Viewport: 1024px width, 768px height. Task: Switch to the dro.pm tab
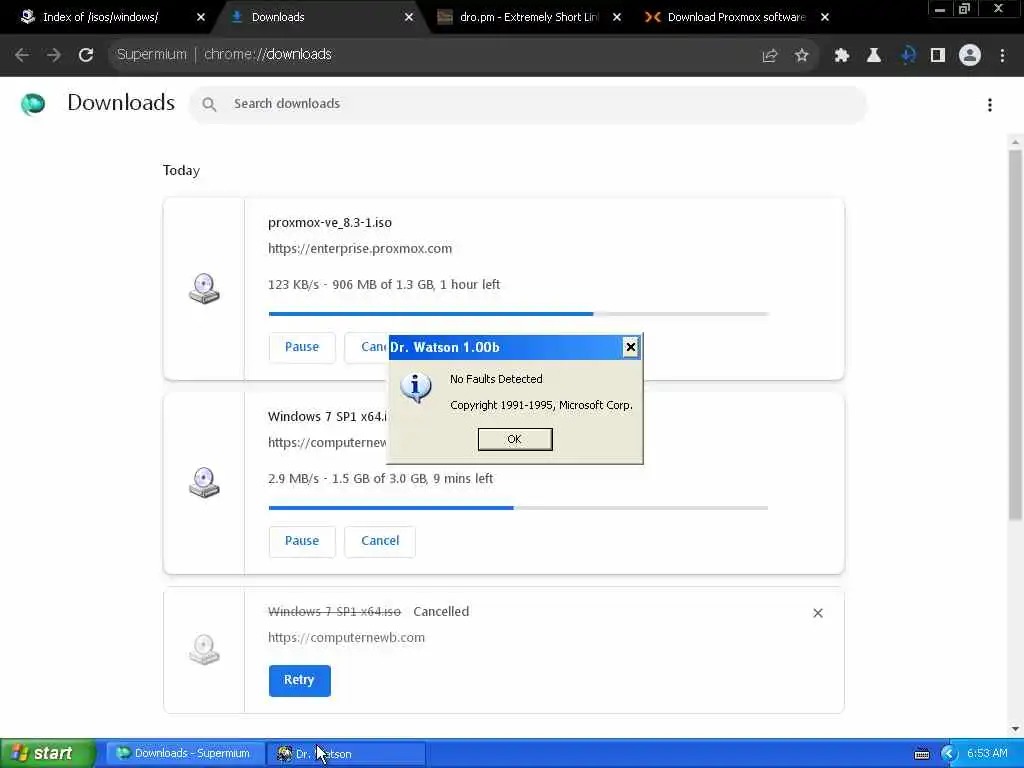(529, 17)
